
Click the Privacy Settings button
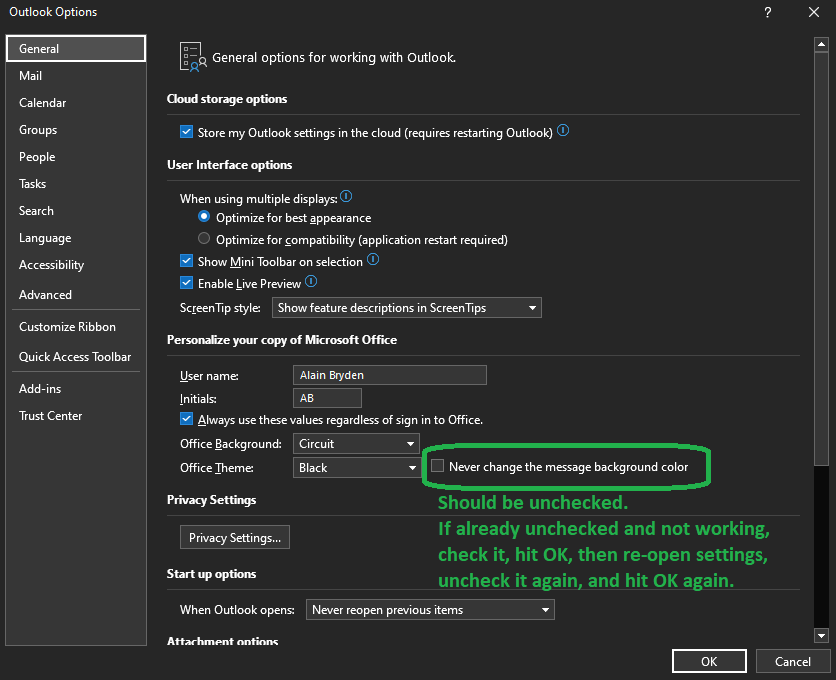point(235,537)
